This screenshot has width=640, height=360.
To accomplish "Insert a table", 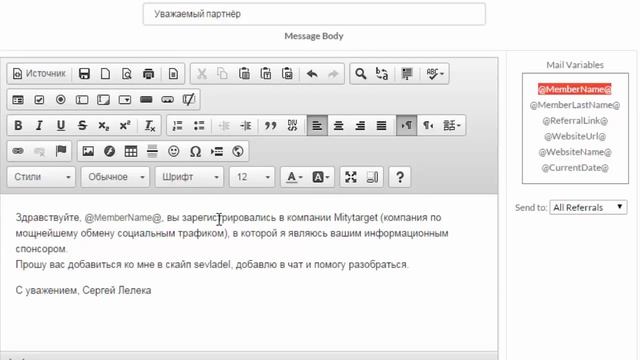I will [131, 151].
